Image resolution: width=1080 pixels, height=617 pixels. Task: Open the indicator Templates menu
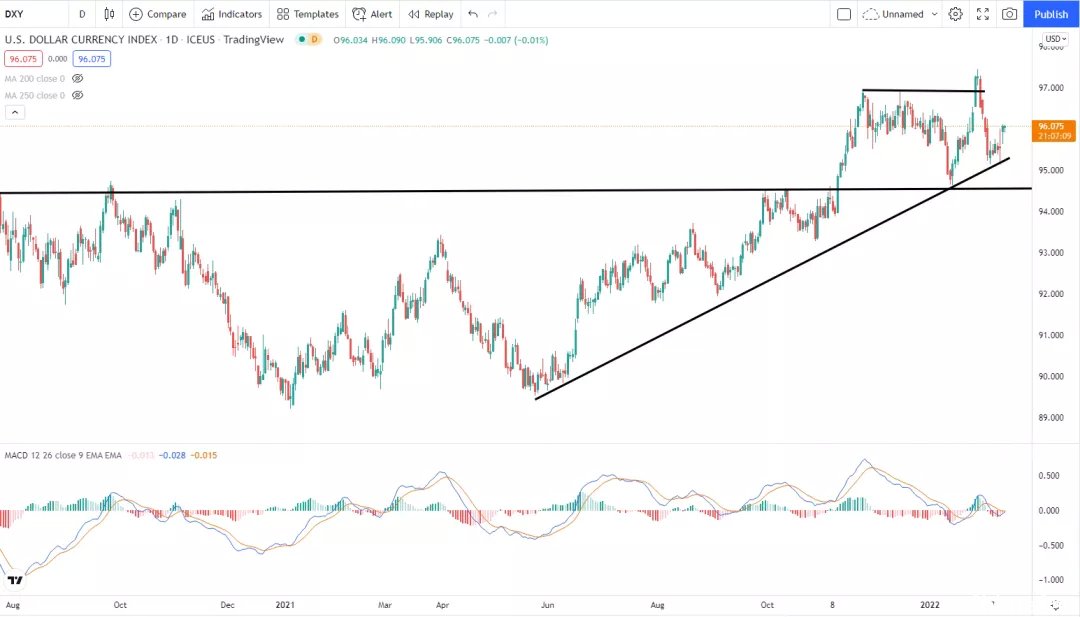(x=308, y=14)
